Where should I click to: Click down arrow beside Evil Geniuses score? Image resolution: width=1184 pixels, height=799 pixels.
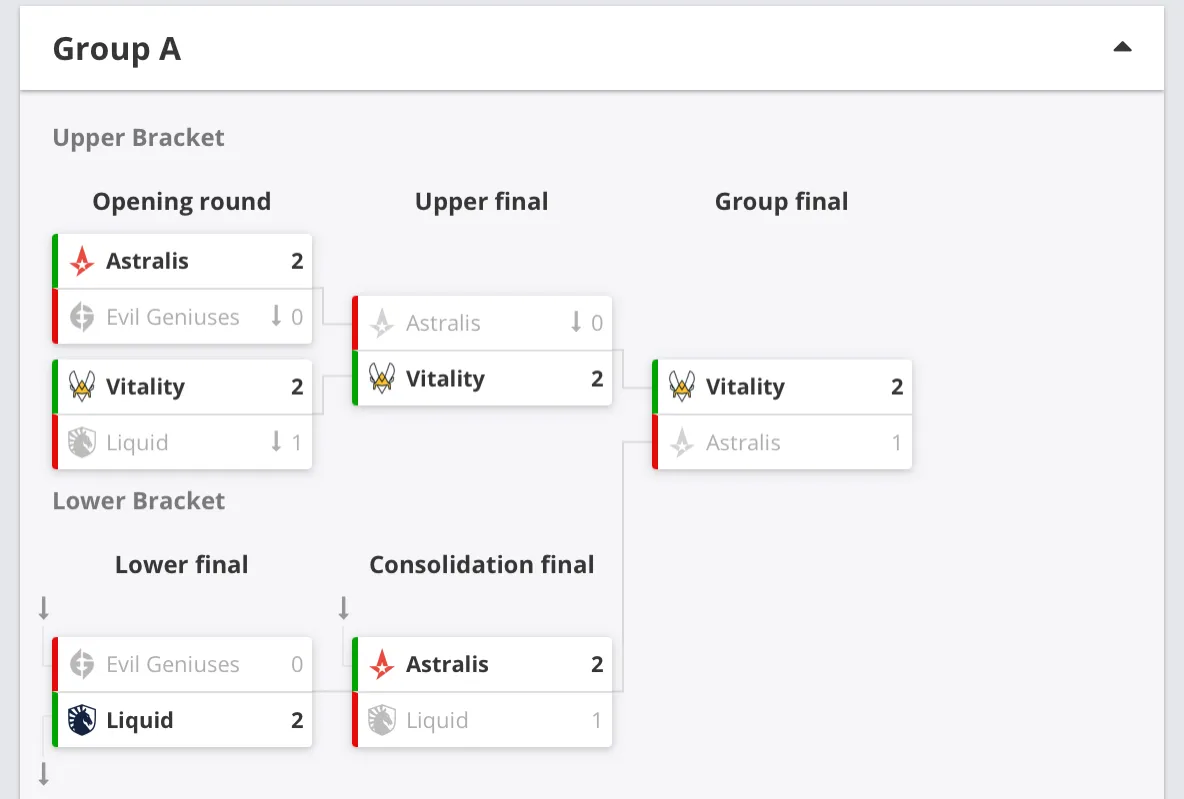coord(276,316)
